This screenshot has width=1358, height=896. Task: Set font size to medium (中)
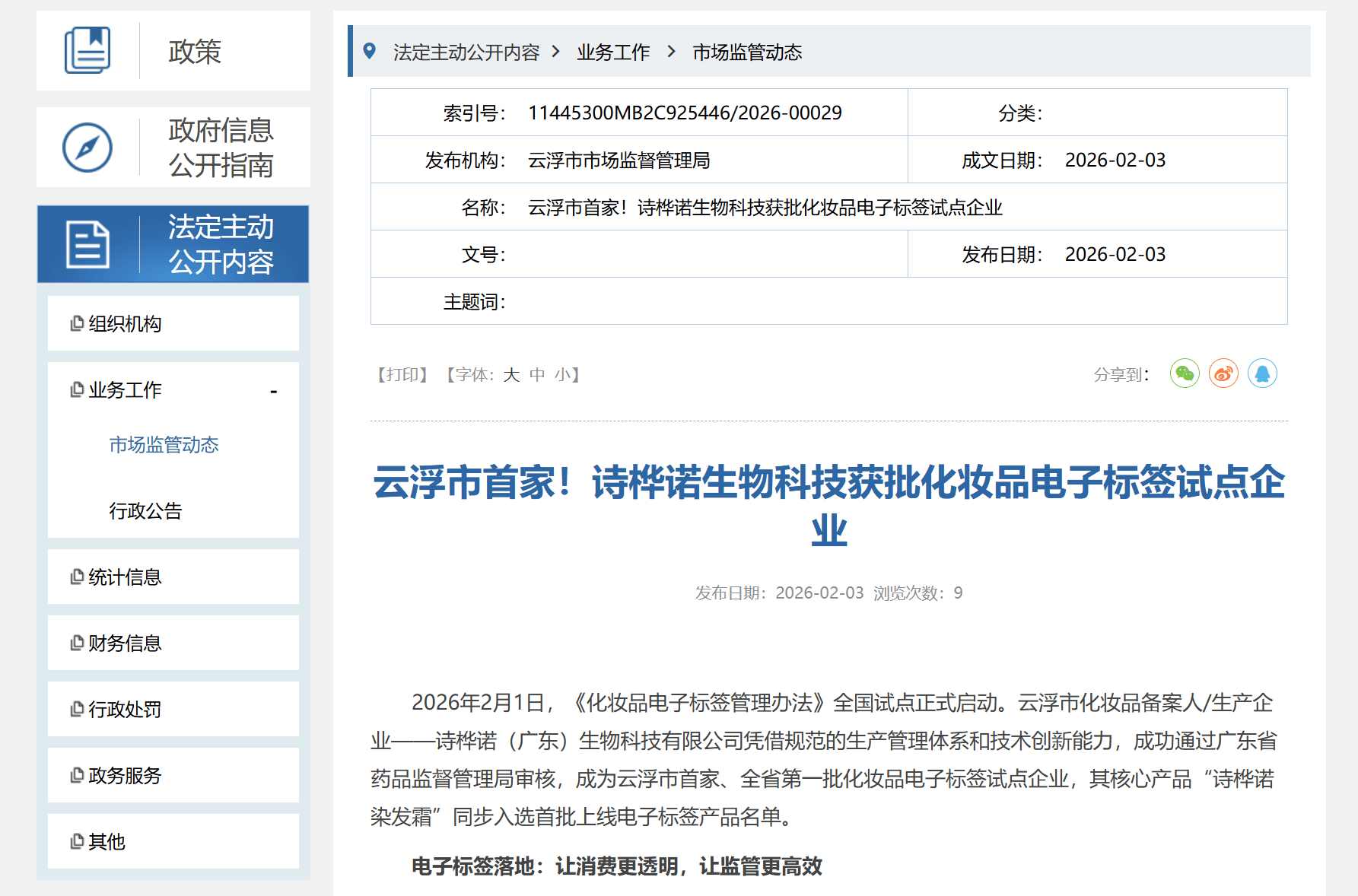537,375
